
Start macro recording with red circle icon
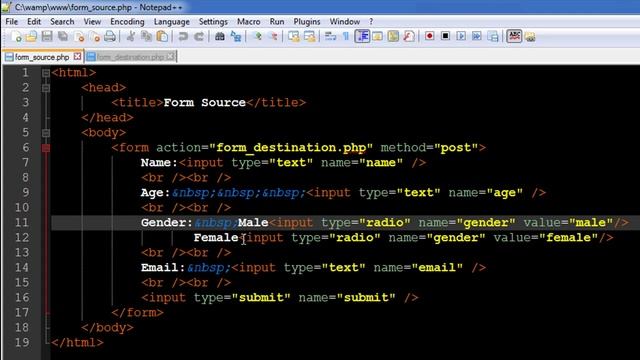tap(429, 36)
